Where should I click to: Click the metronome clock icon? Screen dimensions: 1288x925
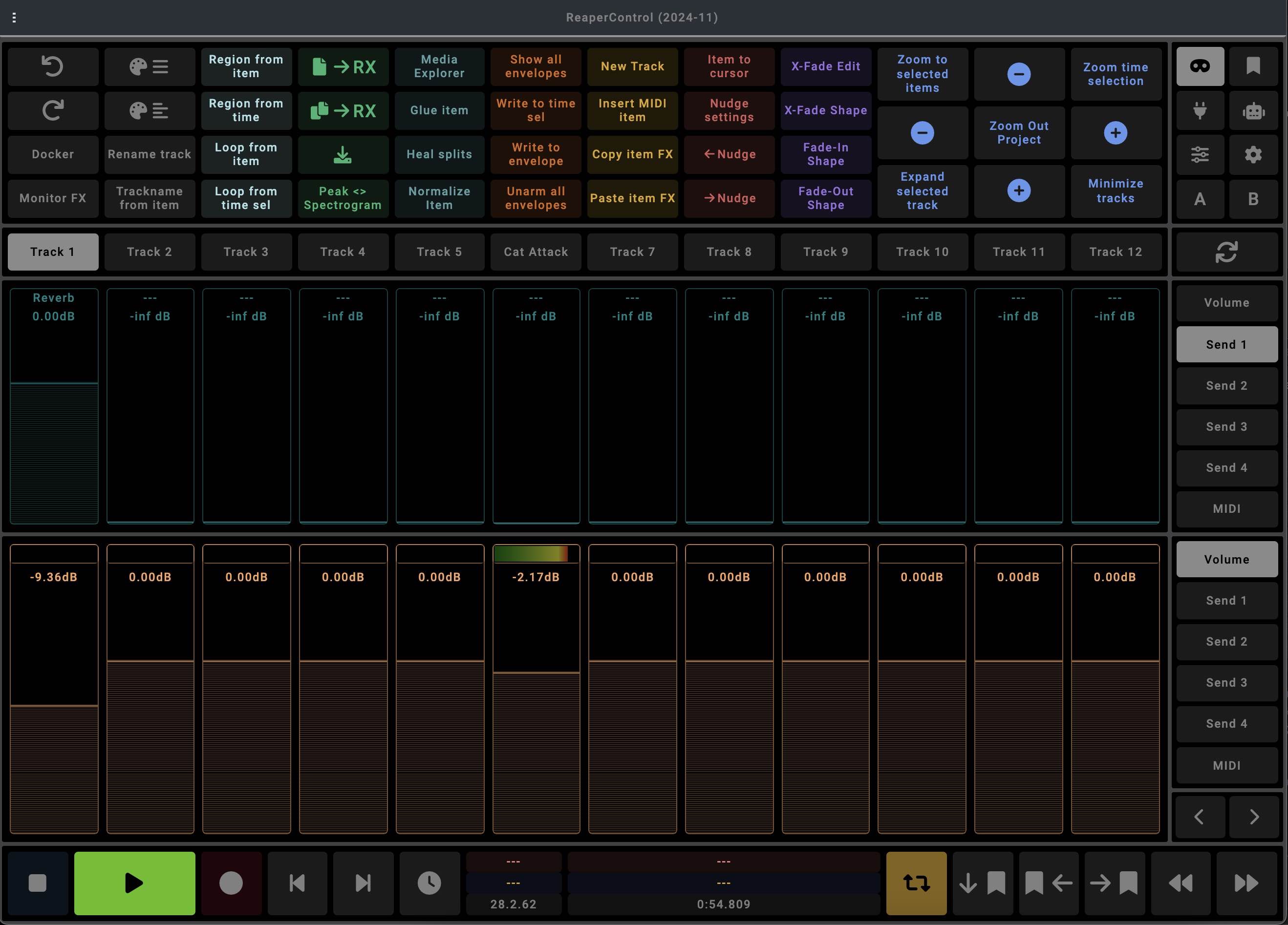[x=429, y=883]
